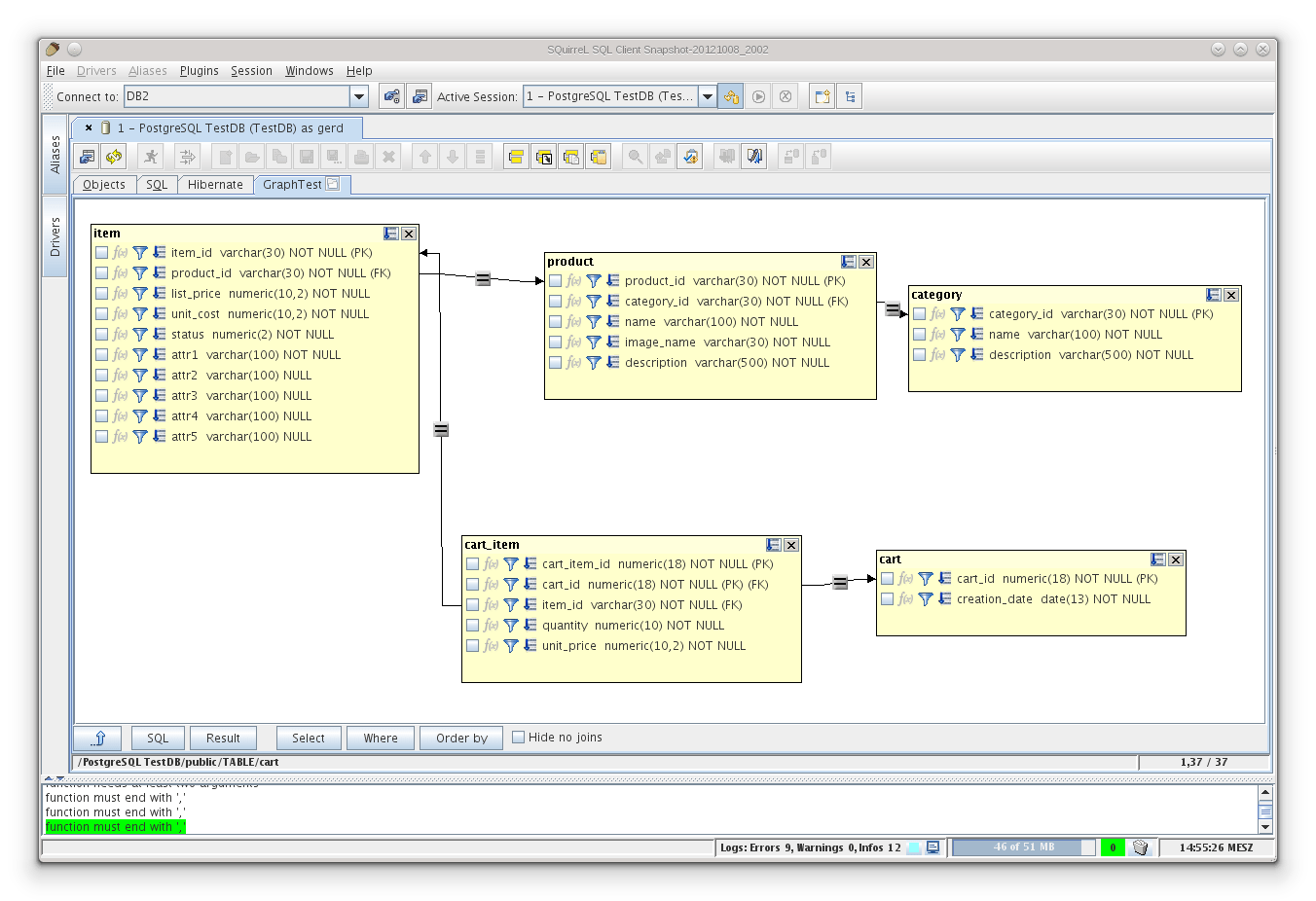Click the Where button

[380, 737]
